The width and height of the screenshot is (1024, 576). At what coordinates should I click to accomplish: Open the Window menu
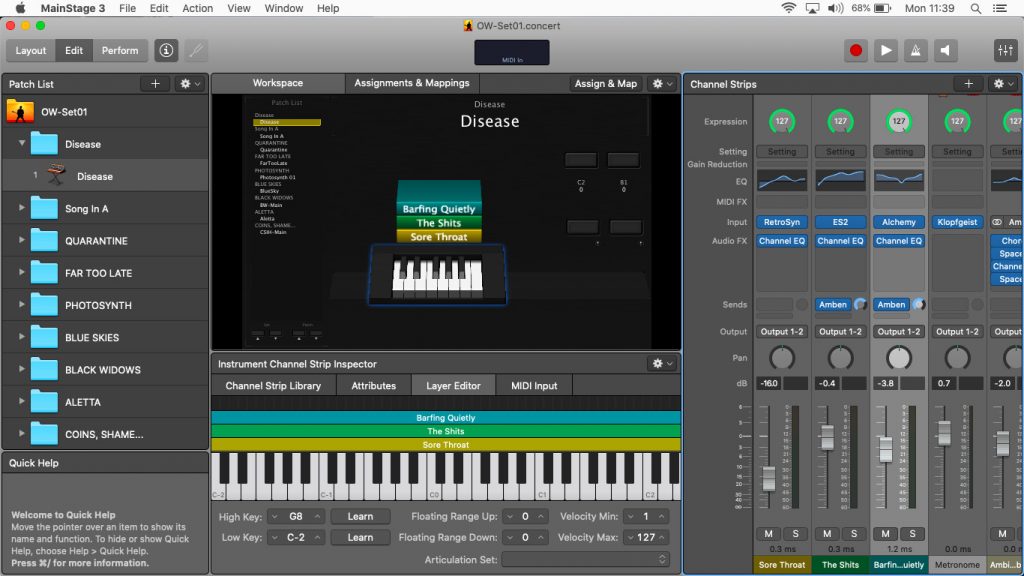coord(283,8)
